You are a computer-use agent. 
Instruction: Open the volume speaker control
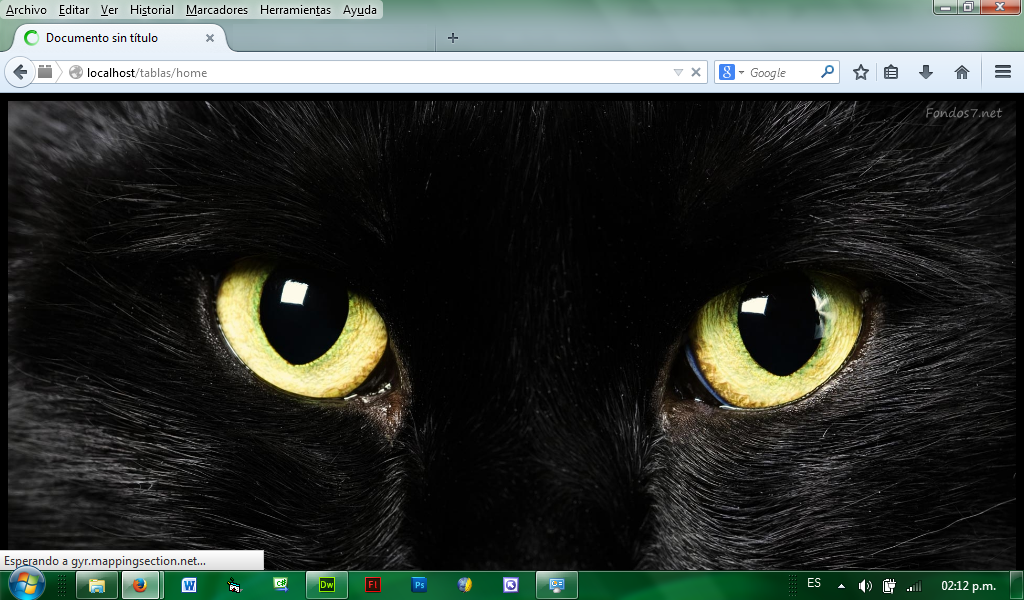click(865, 586)
